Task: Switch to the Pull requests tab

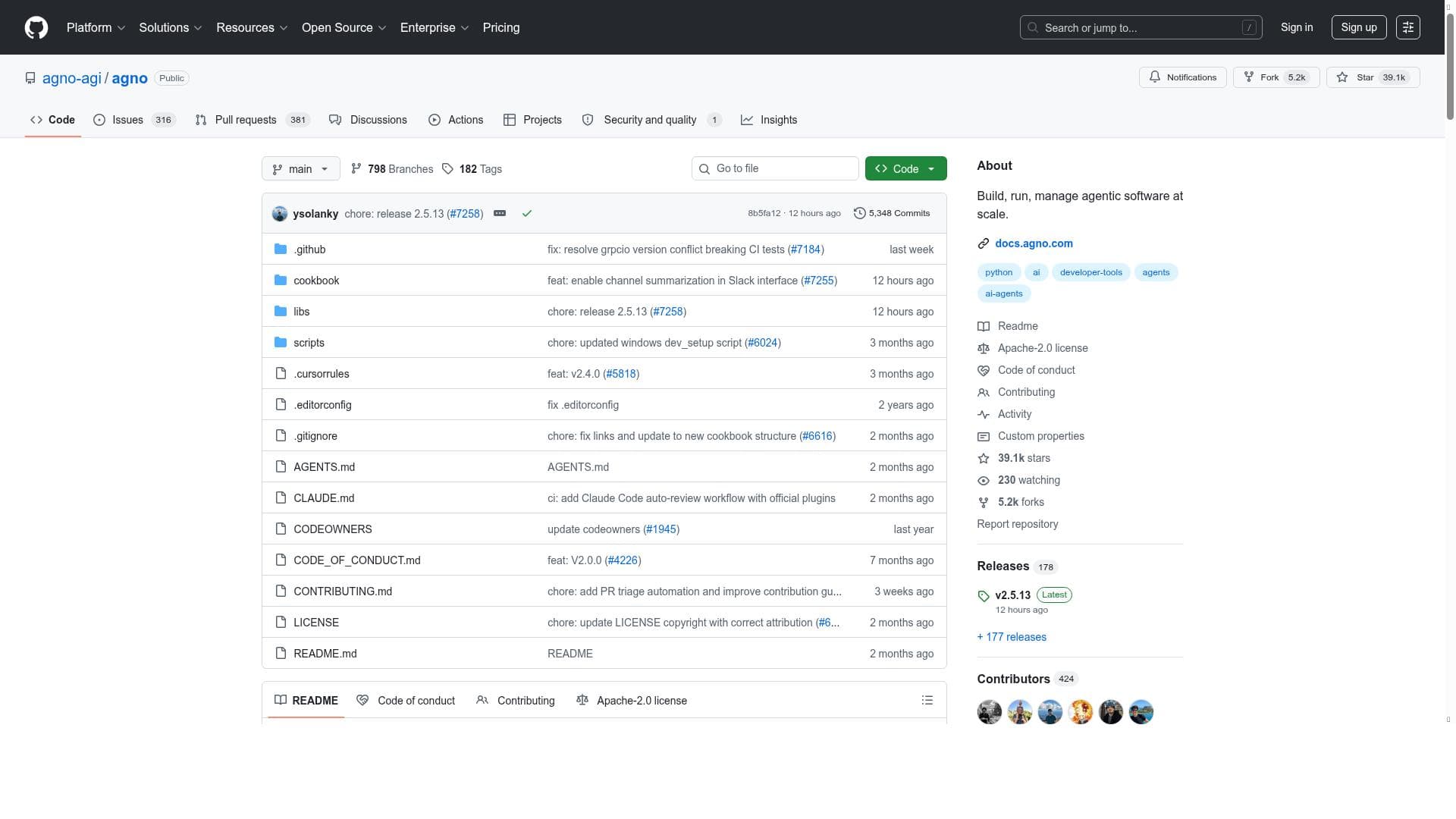Action: [252, 120]
